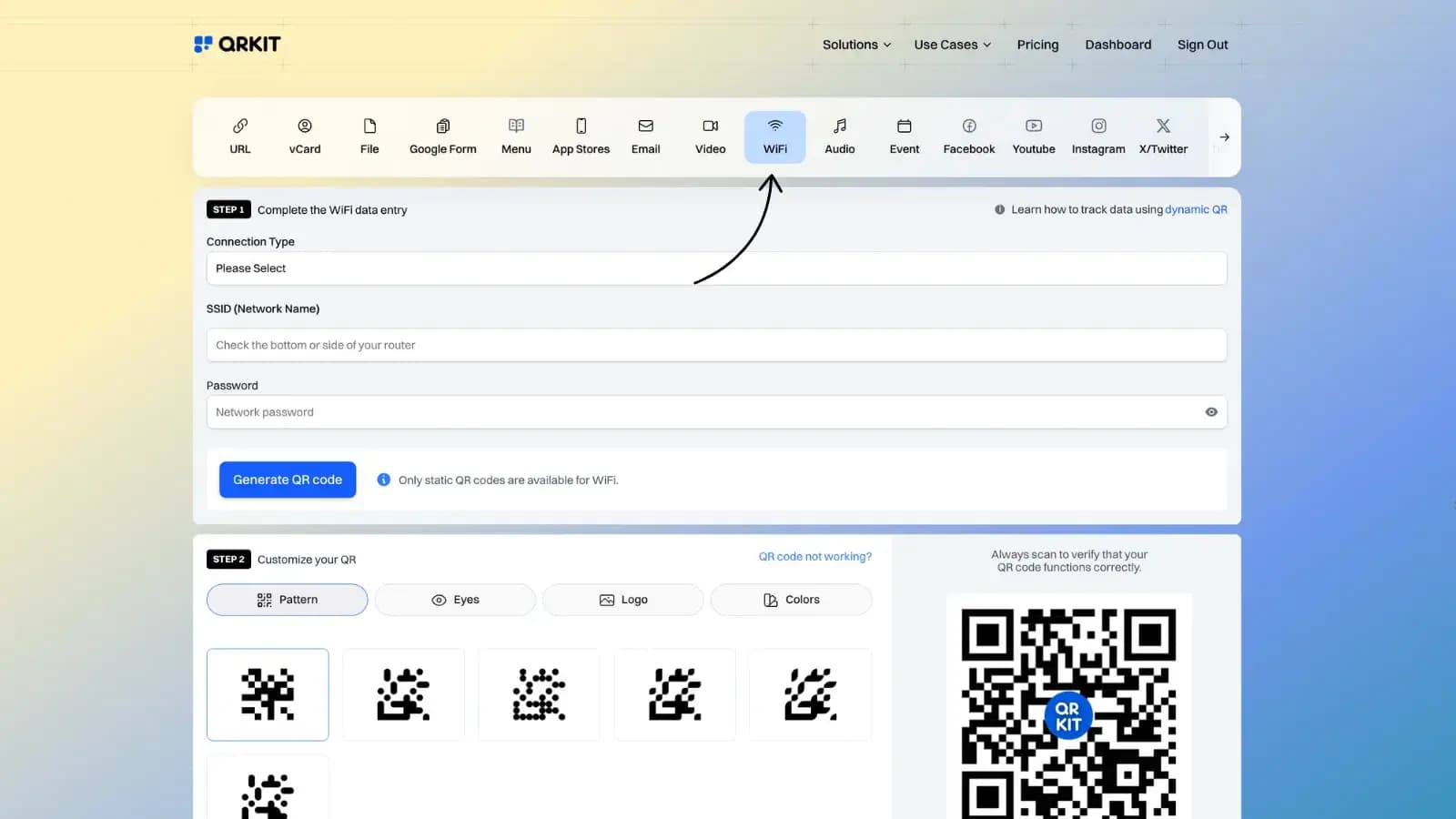The width and height of the screenshot is (1456, 819).
Task: Select the Instagram QR type
Action: (1097, 136)
